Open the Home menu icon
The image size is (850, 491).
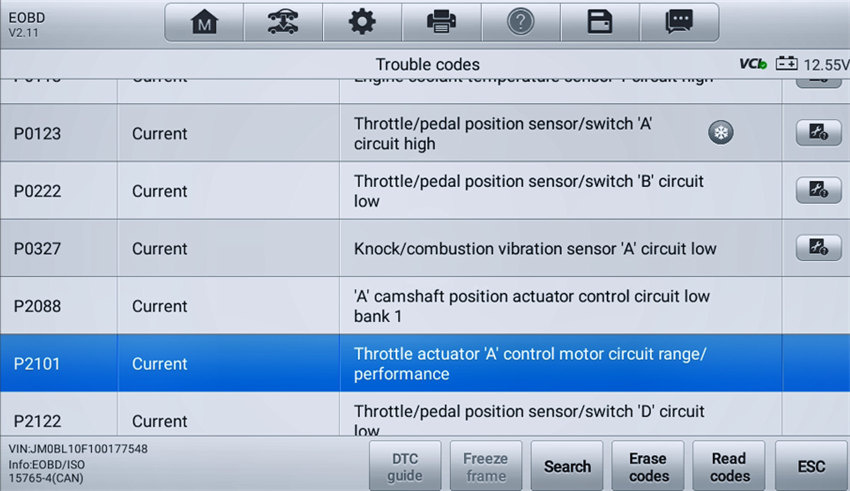(204, 22)
